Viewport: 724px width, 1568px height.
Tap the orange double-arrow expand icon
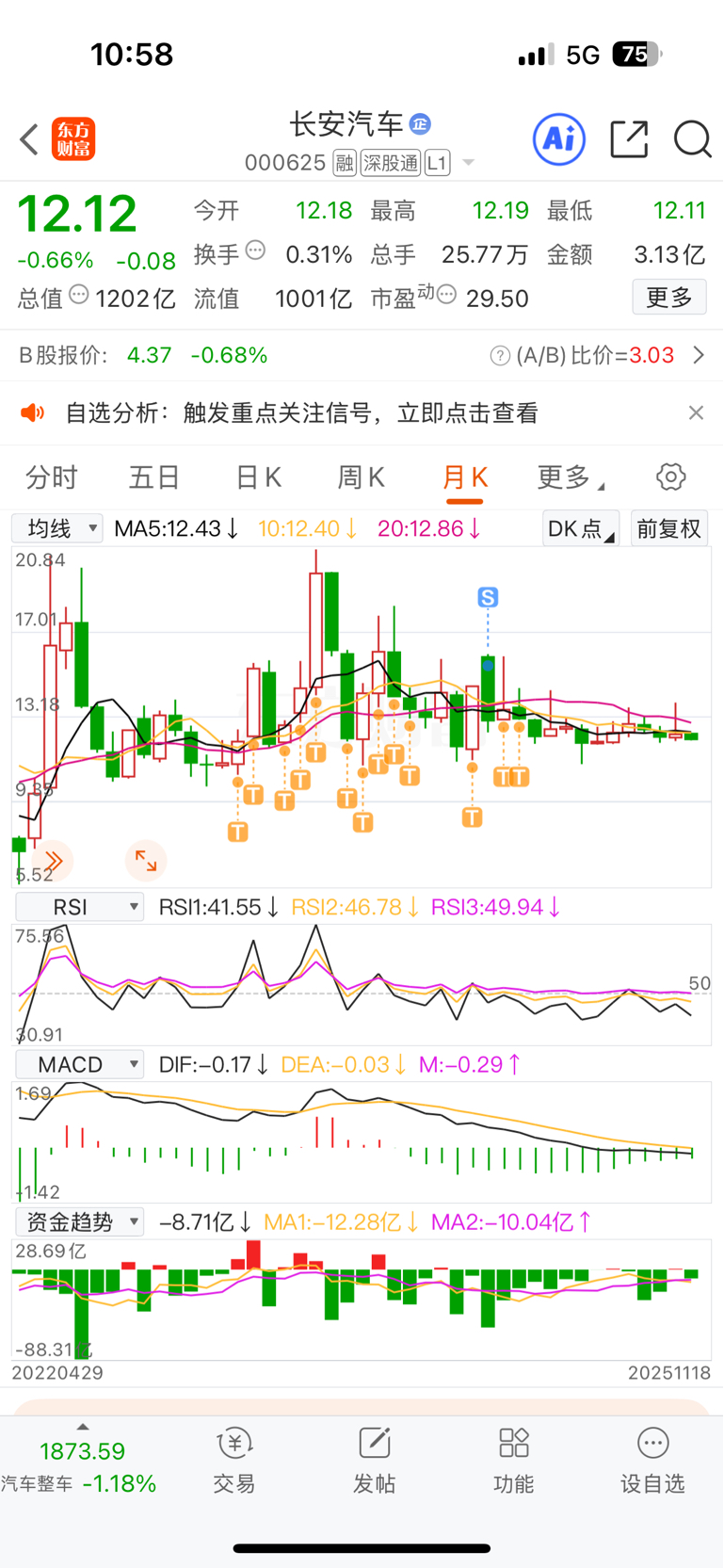coord(52,860)
